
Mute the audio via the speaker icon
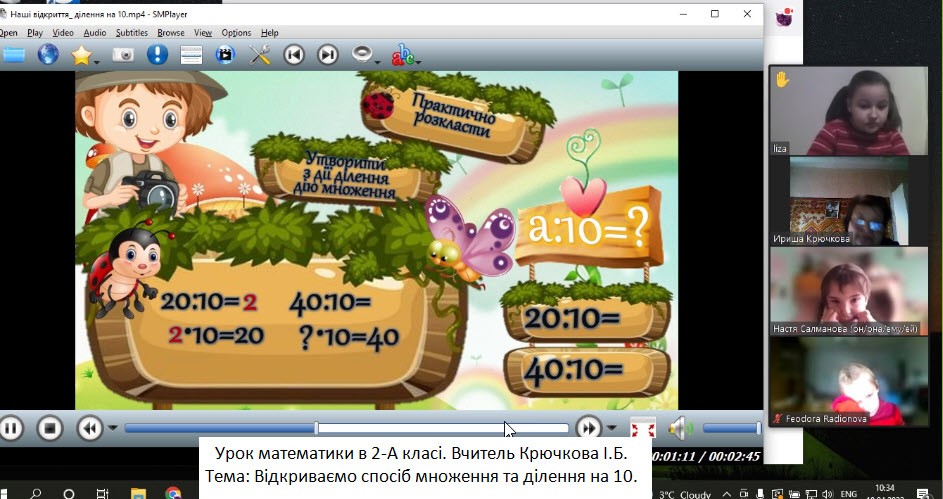tap(679, 428)
